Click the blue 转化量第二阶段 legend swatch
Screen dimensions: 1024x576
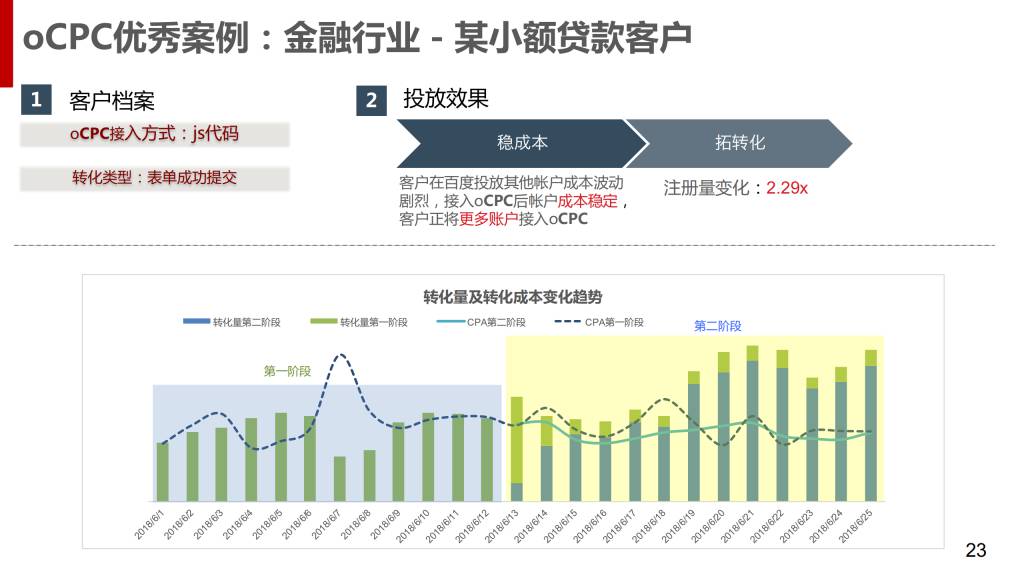tap(195, 322)
